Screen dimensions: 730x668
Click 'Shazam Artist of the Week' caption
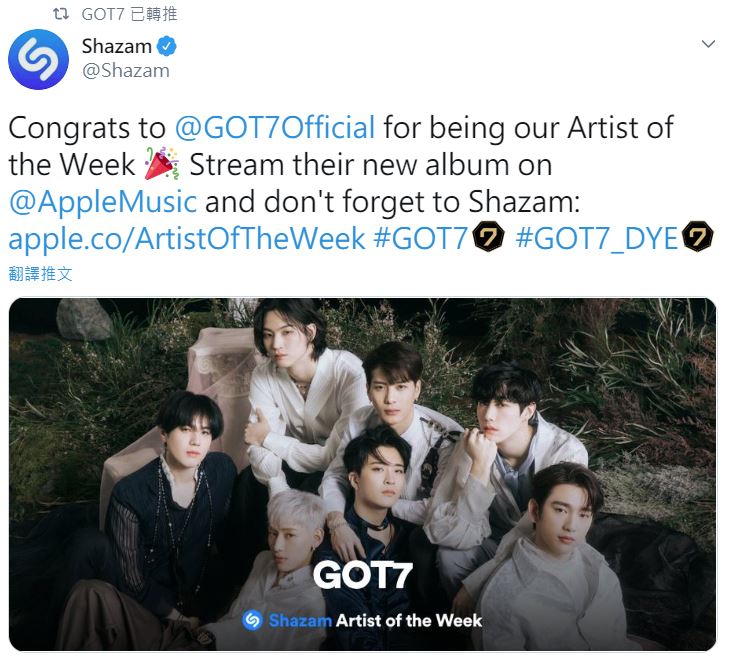click(x=362, y=621)
